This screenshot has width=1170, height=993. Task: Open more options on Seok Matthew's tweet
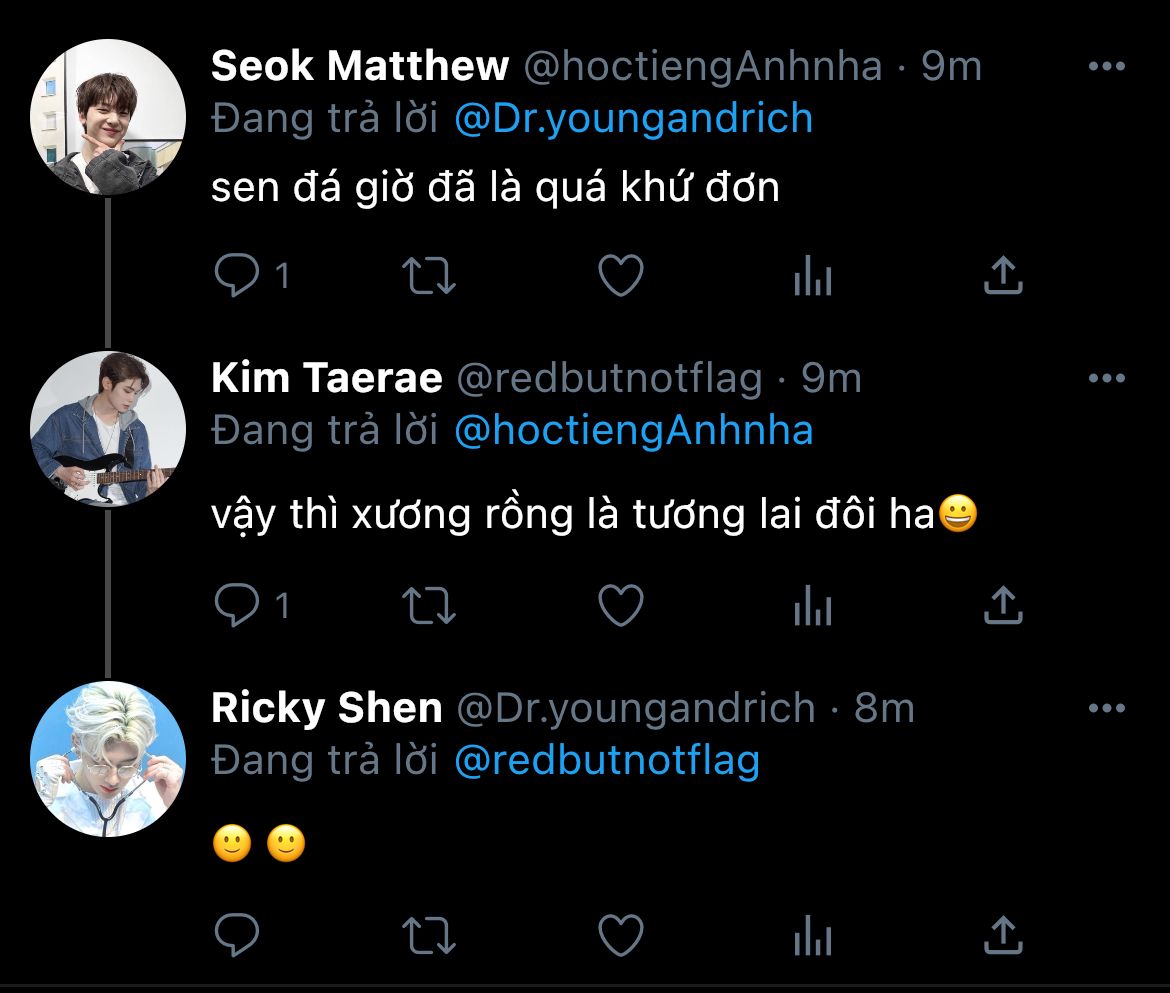click(x=1106, y=67)
